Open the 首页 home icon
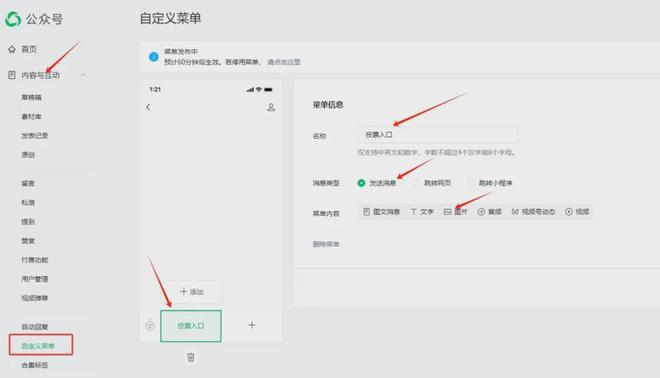This screenshot has height=378, width=660. [x=12, y=49]
